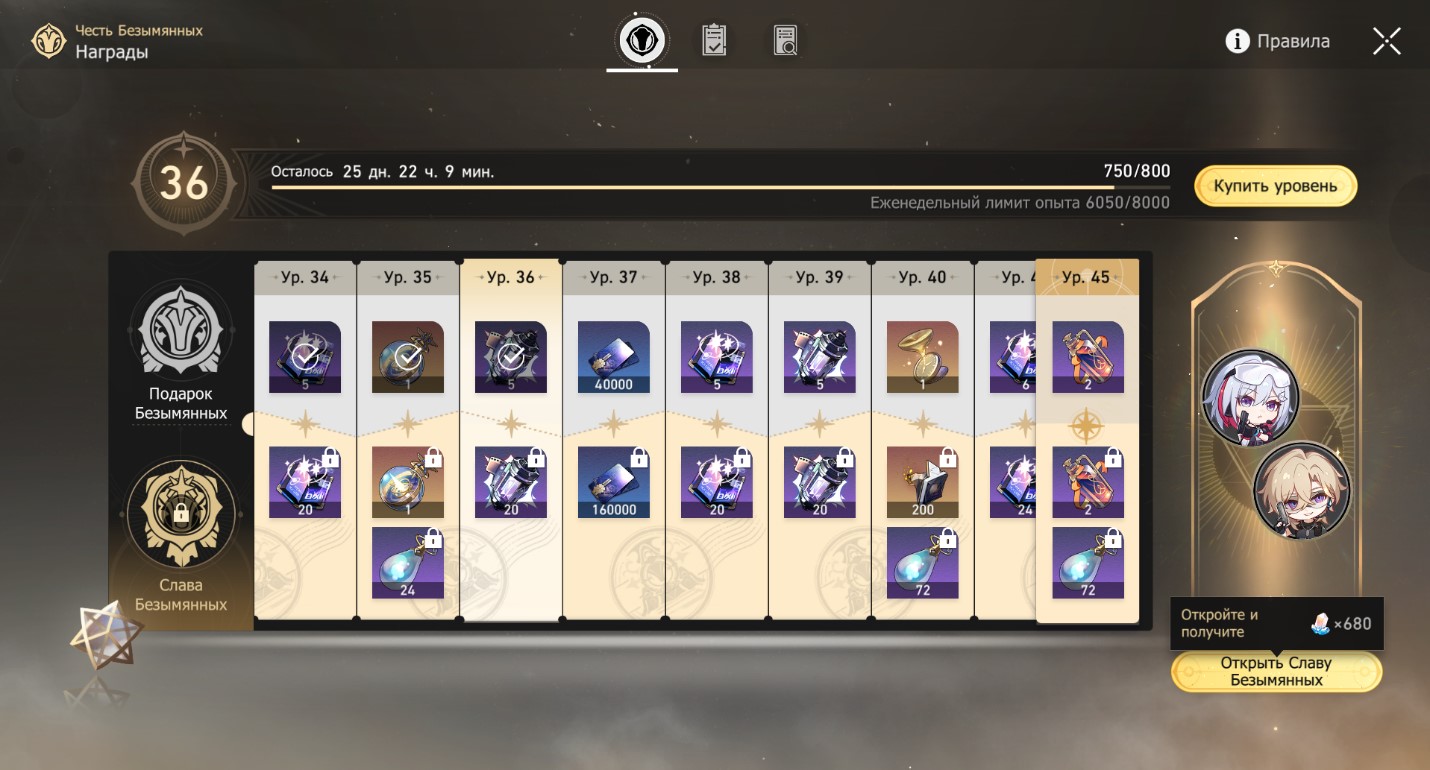1430x770 pixels.
Task: Click the claimed reward at Ур. 34
Action: pyautogui.click(x=305, y=357)
